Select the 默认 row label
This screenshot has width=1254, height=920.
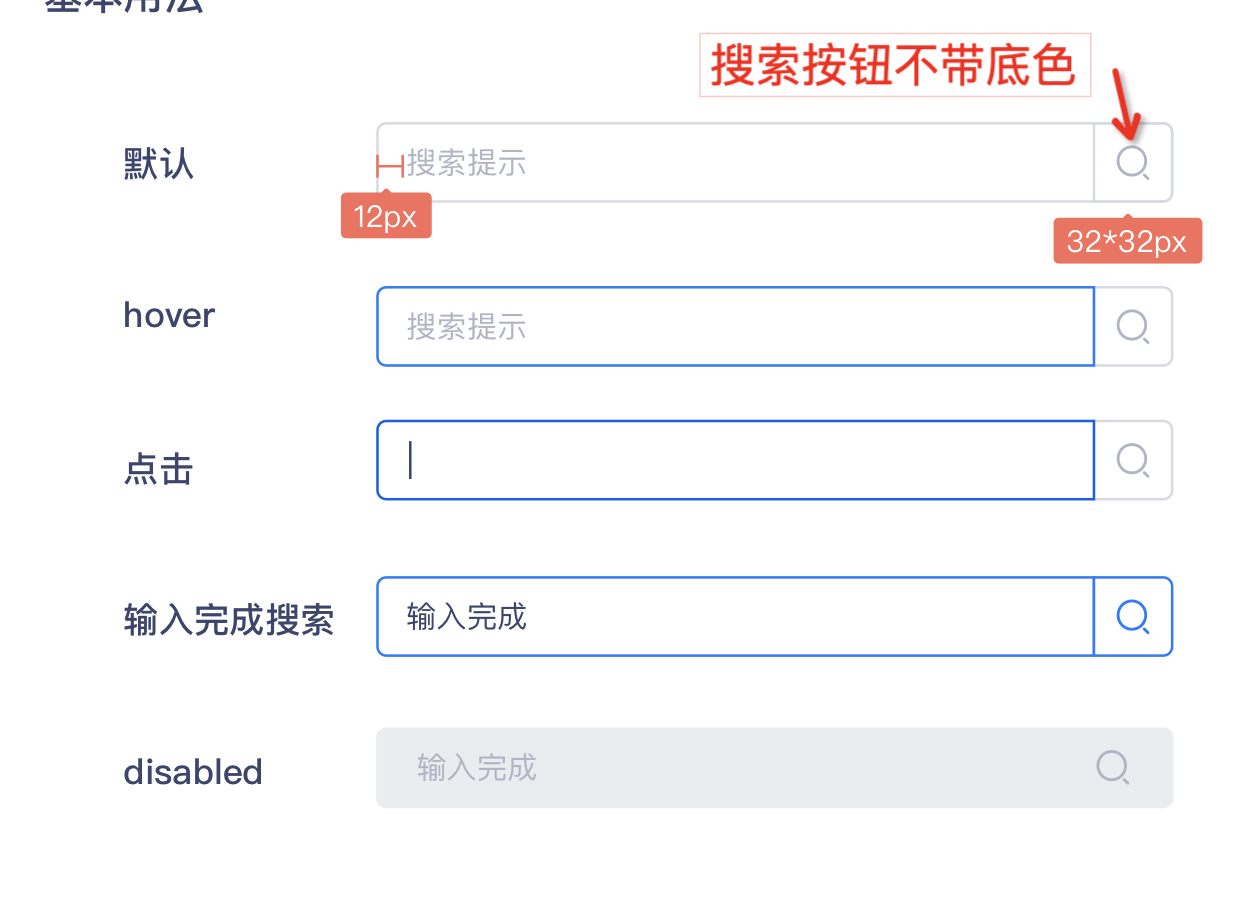click(158, 162)
